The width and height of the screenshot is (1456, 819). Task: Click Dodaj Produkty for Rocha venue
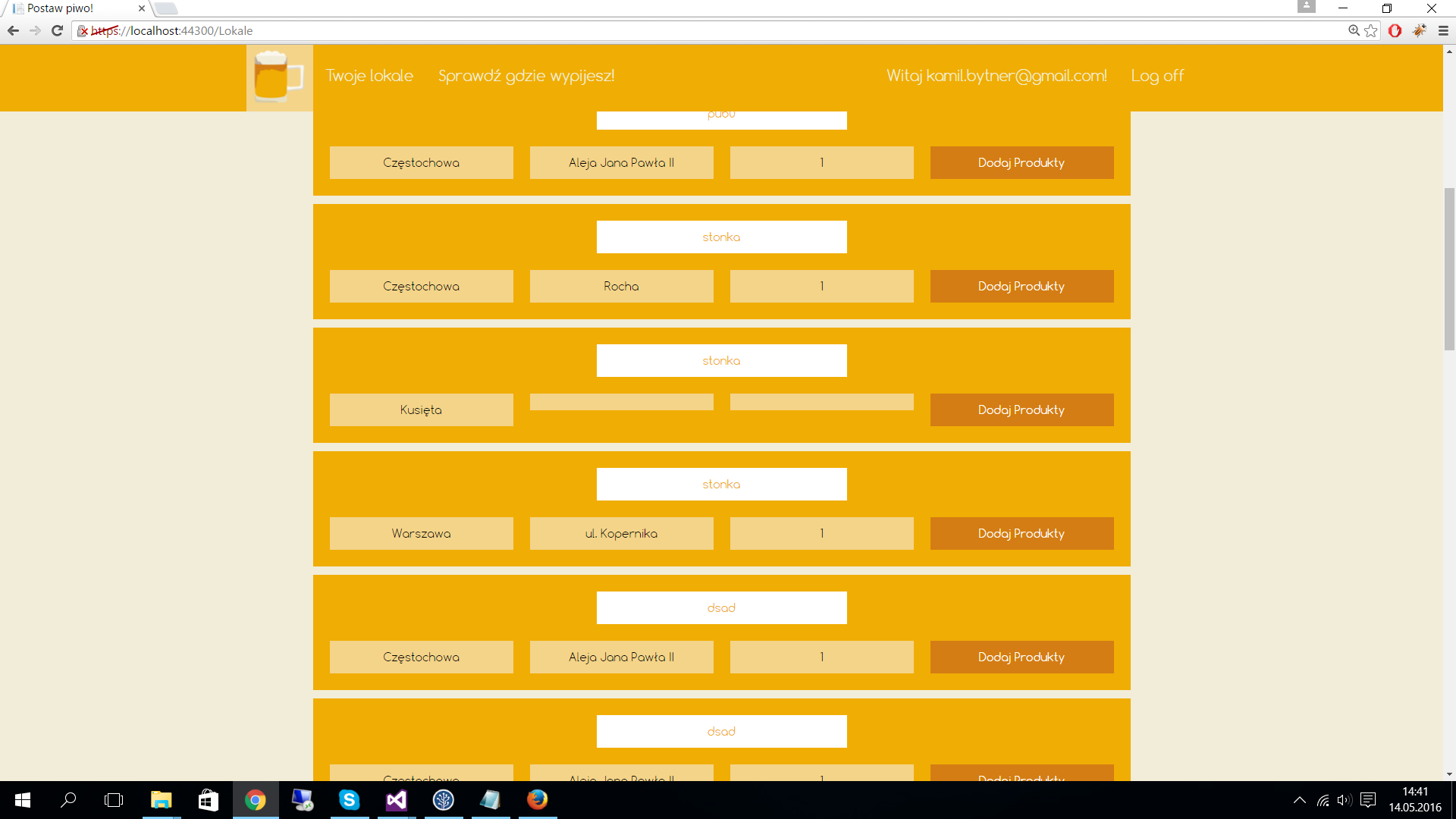pyautogui.click(x=1021, y=287)
